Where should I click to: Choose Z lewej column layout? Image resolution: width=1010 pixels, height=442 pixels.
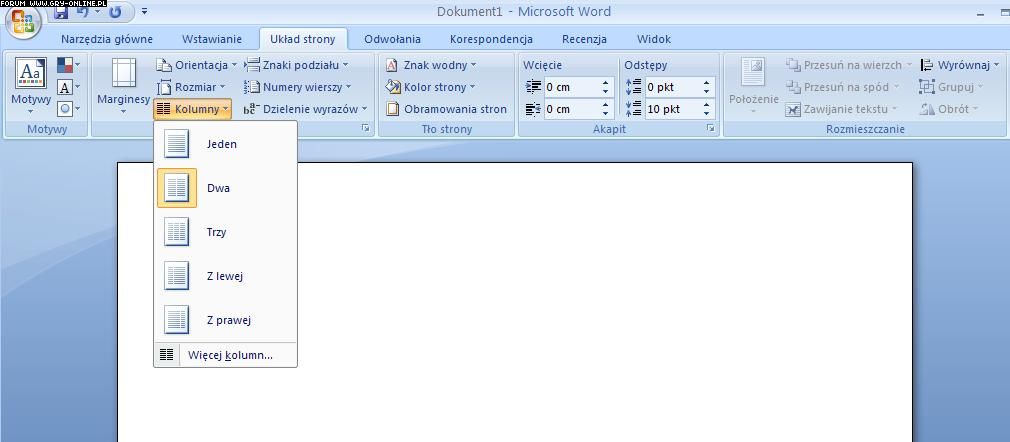[x=225, y=276]
